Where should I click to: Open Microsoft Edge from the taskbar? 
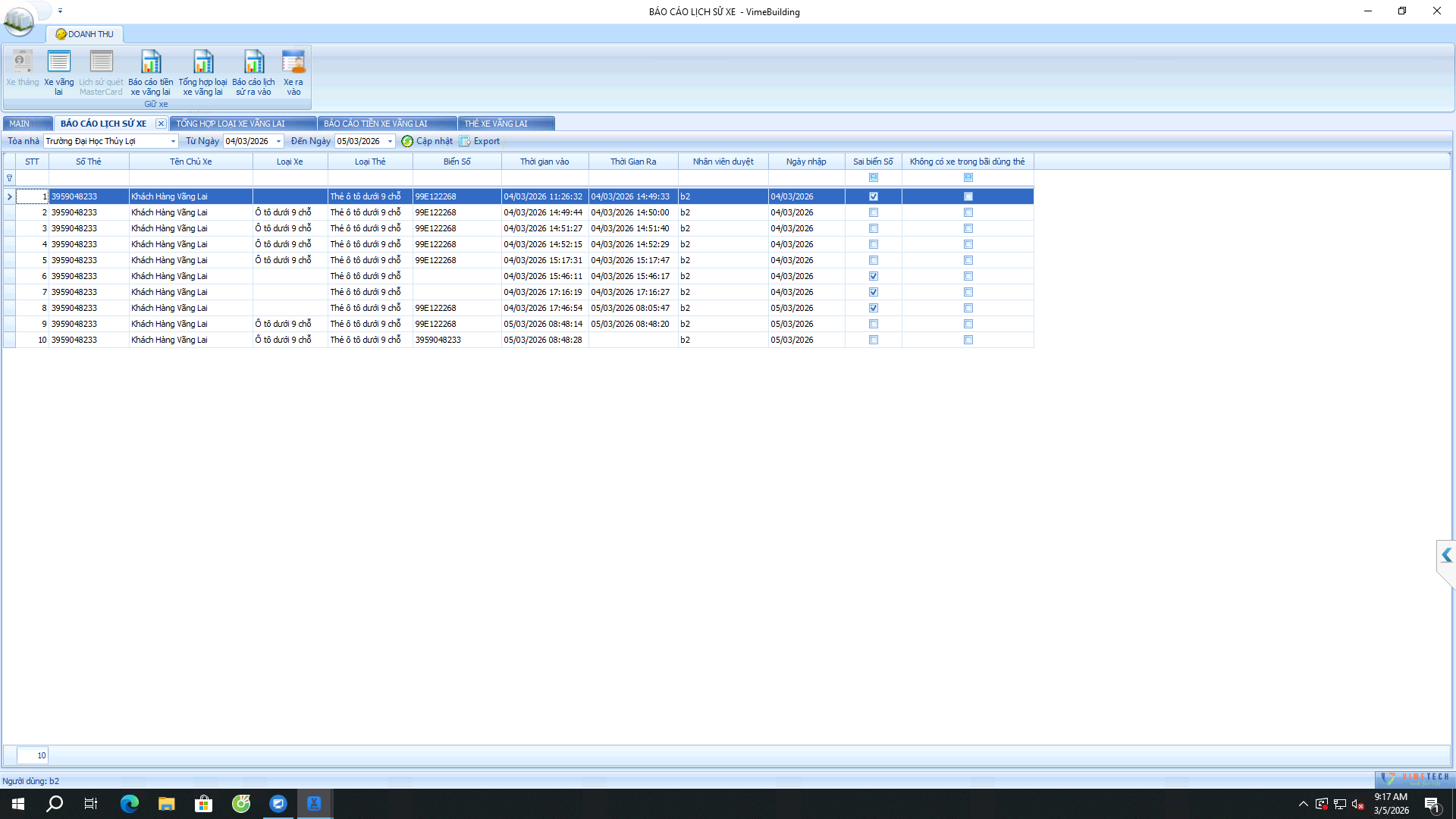point(130,804)
